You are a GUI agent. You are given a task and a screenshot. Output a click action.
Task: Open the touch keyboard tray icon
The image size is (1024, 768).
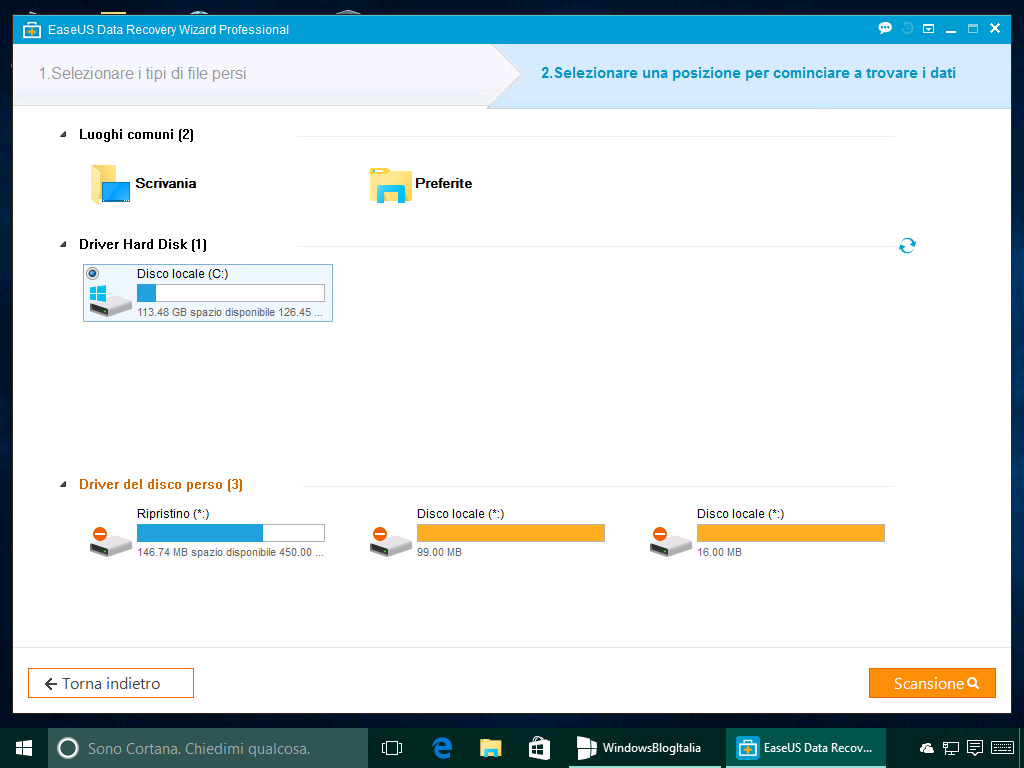[x=1002, y=748]
